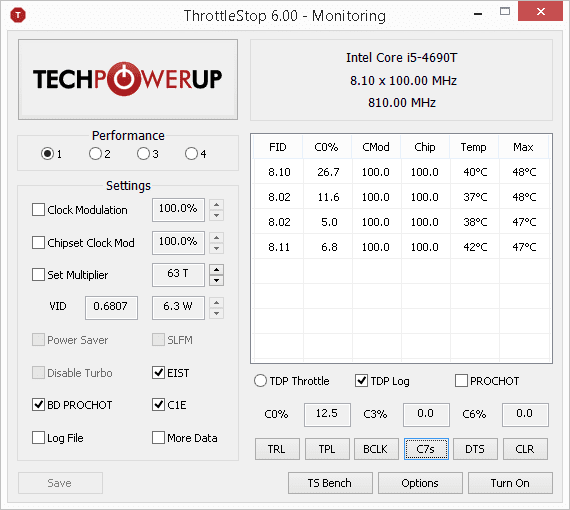The height and width of the screenshot is (510, 570).
Task: Open the TRL turbo ratio limits
Action: 277,449
